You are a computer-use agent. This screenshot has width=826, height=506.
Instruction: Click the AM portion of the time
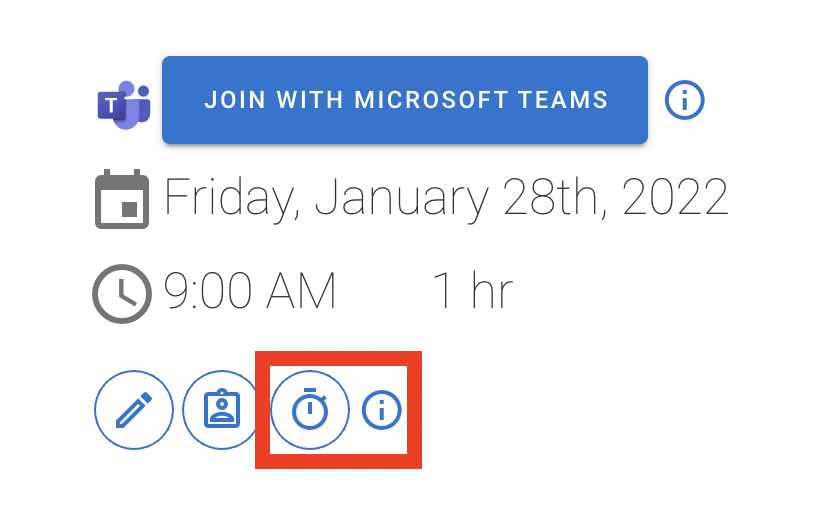301,291
